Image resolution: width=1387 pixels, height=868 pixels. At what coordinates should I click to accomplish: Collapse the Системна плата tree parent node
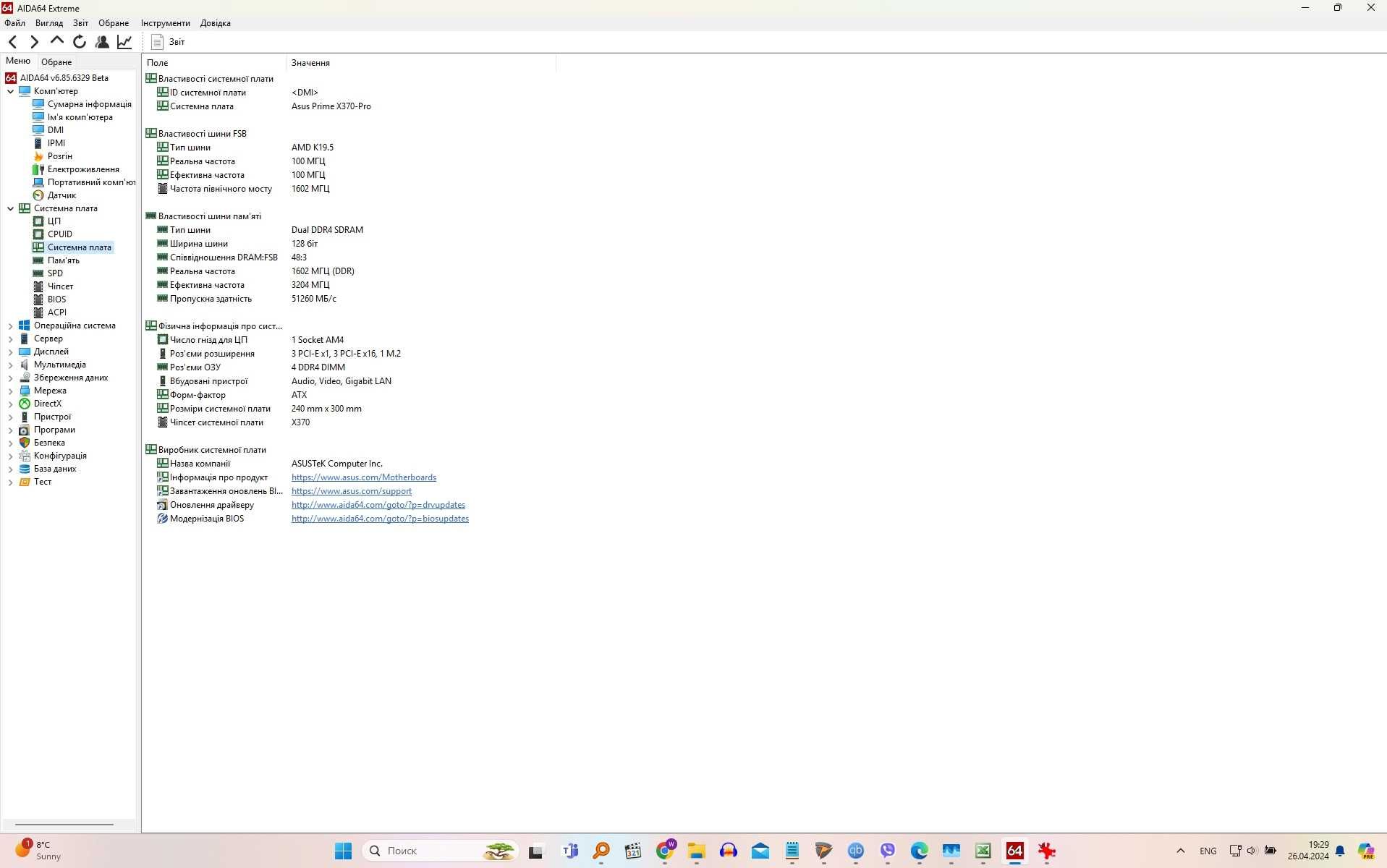click(x=10, y=208)
